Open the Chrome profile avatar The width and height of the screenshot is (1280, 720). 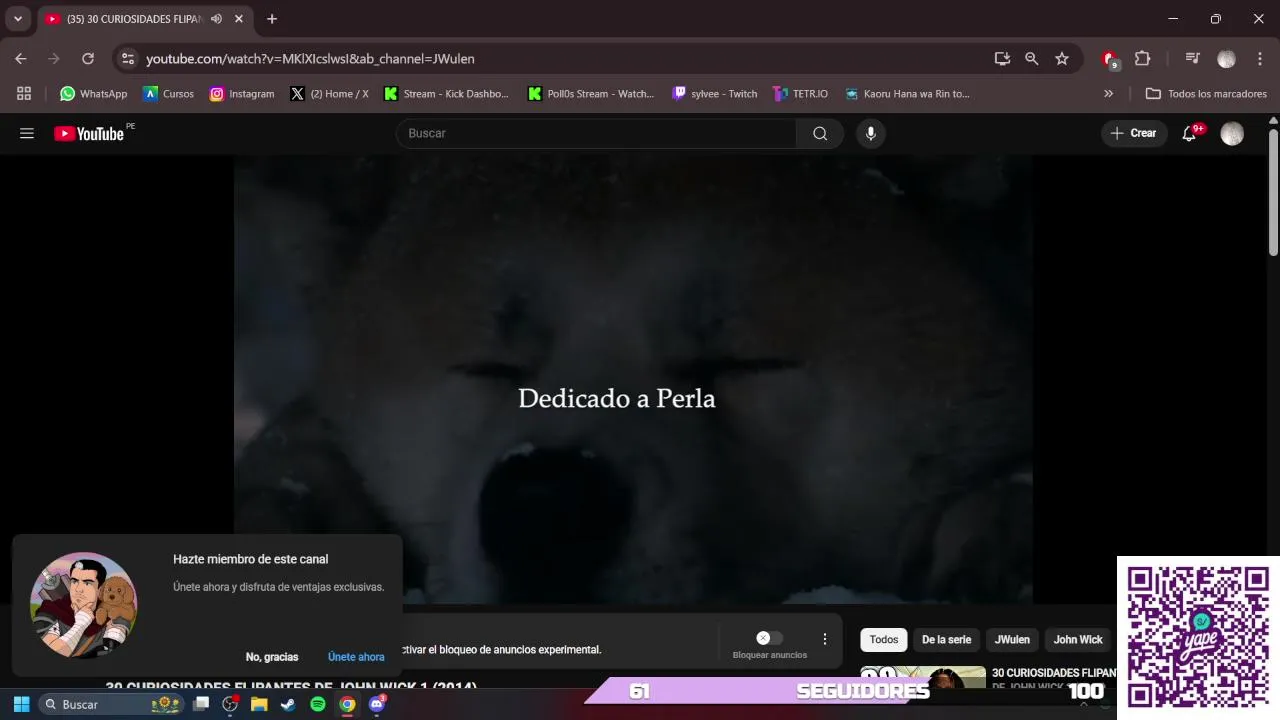1226,59
